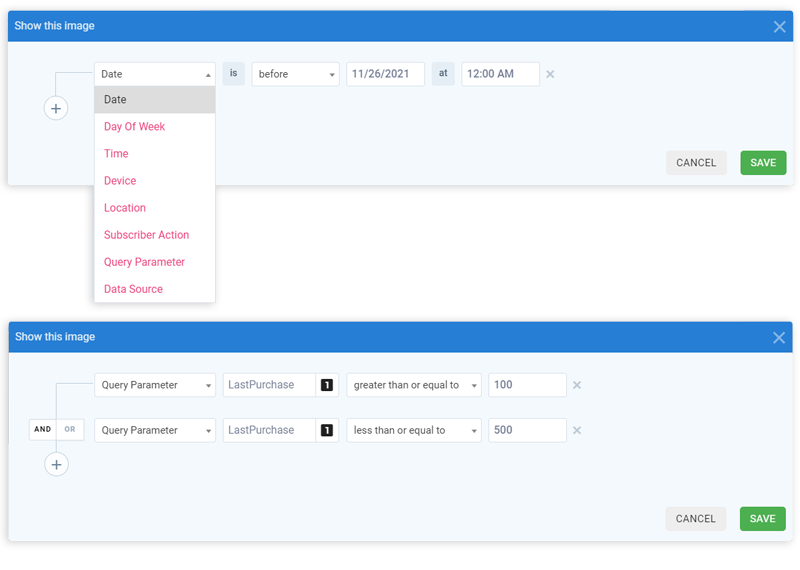Expand 'less than or equal to' operator dropdown
The image size is (800, 570).
[x=413, y=430]
